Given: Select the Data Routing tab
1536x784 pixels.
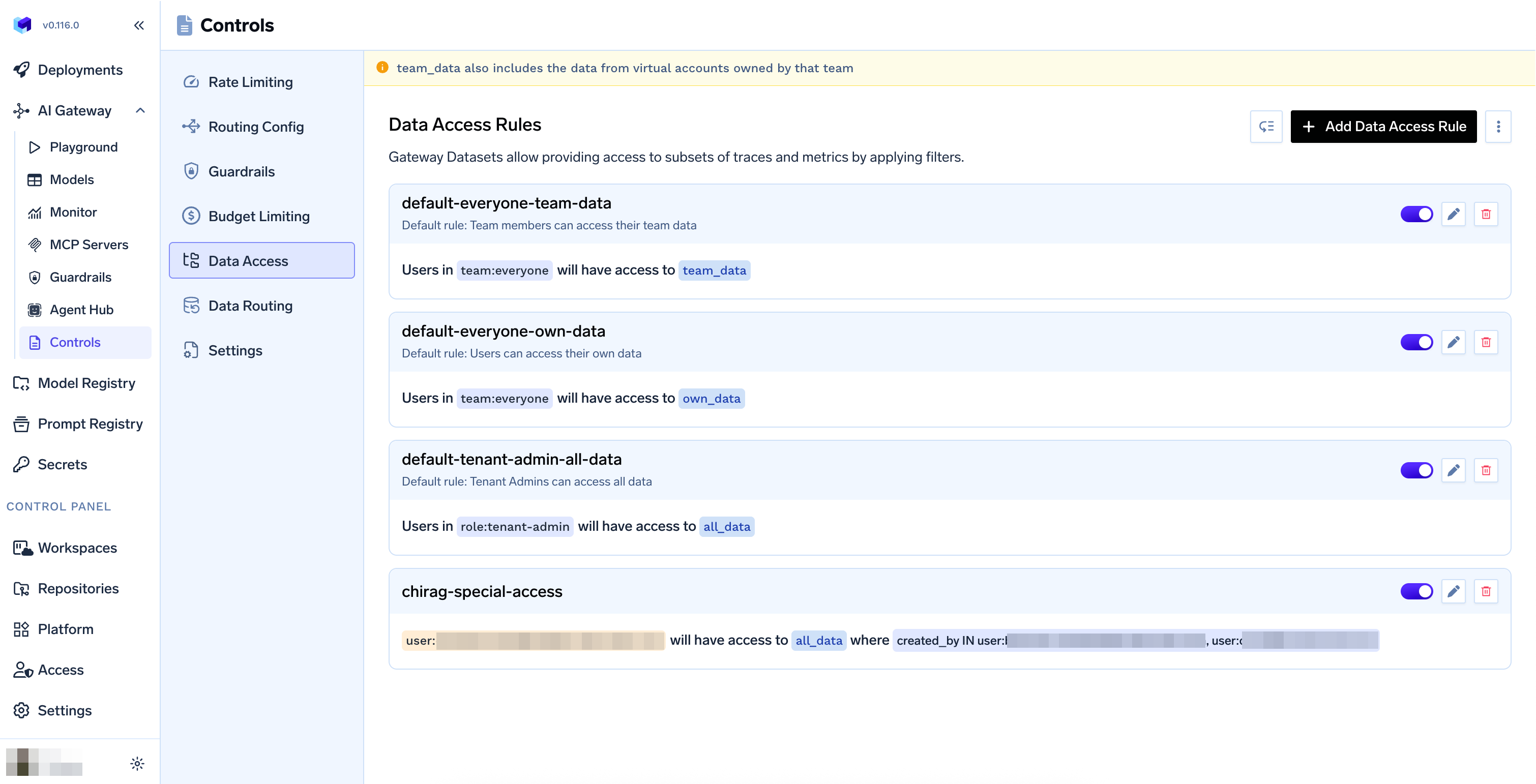Looking at the screenshot, I should tap(250, 306).
